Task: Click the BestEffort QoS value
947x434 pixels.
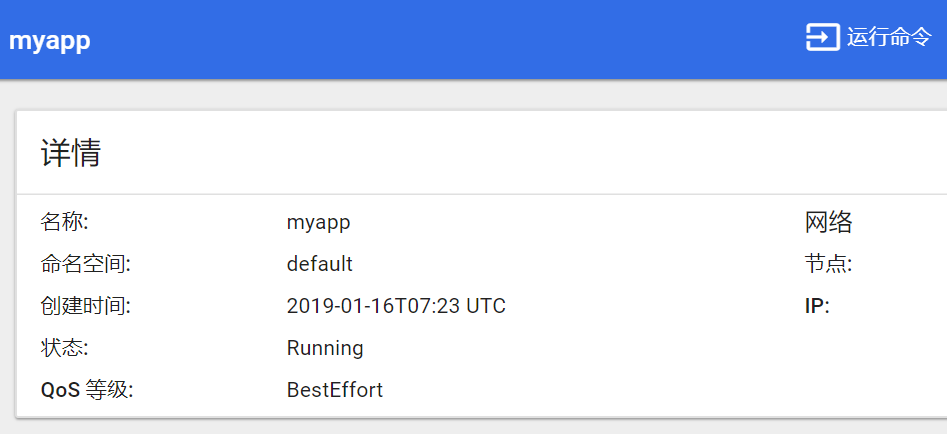Action: [x=335, y=390]
